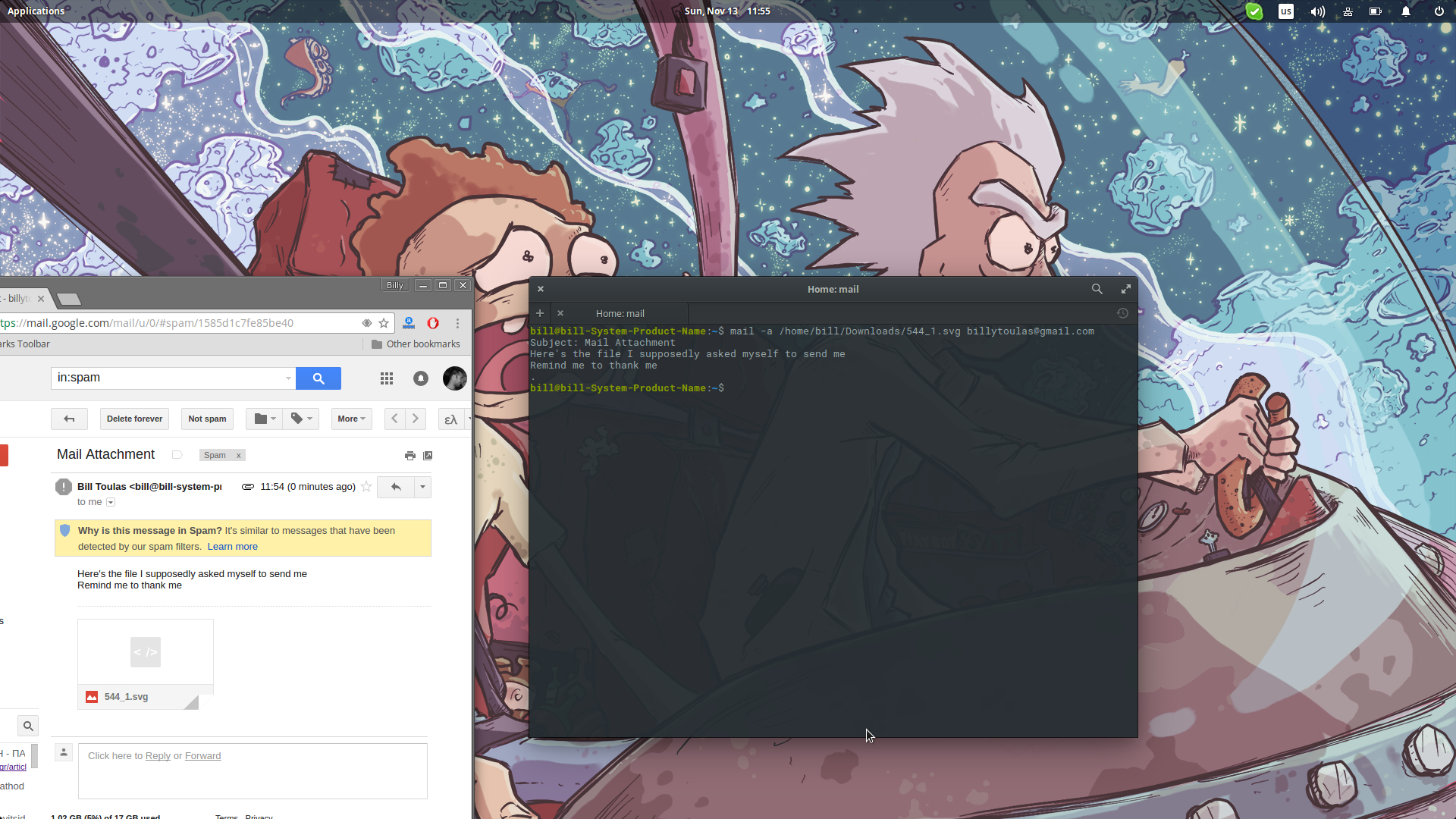Image resolution: width=1456 pixels, height=819 pixels.
Task: Open the search options dropdown arrow
Action: (288, 378)
